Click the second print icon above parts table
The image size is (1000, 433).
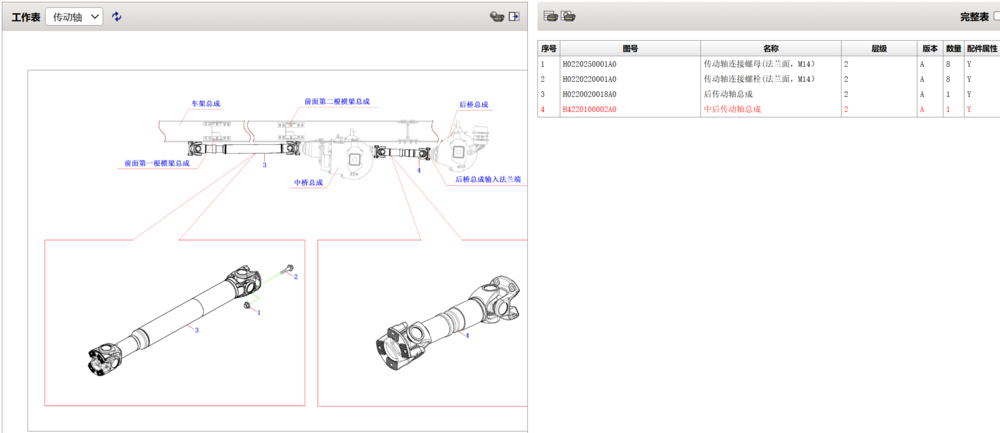coord(568,16)
